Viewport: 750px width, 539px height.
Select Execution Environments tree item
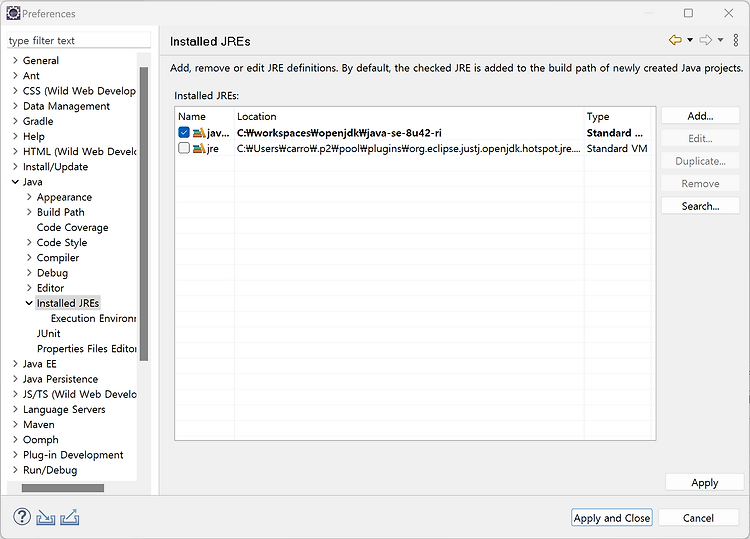[93, 318]
